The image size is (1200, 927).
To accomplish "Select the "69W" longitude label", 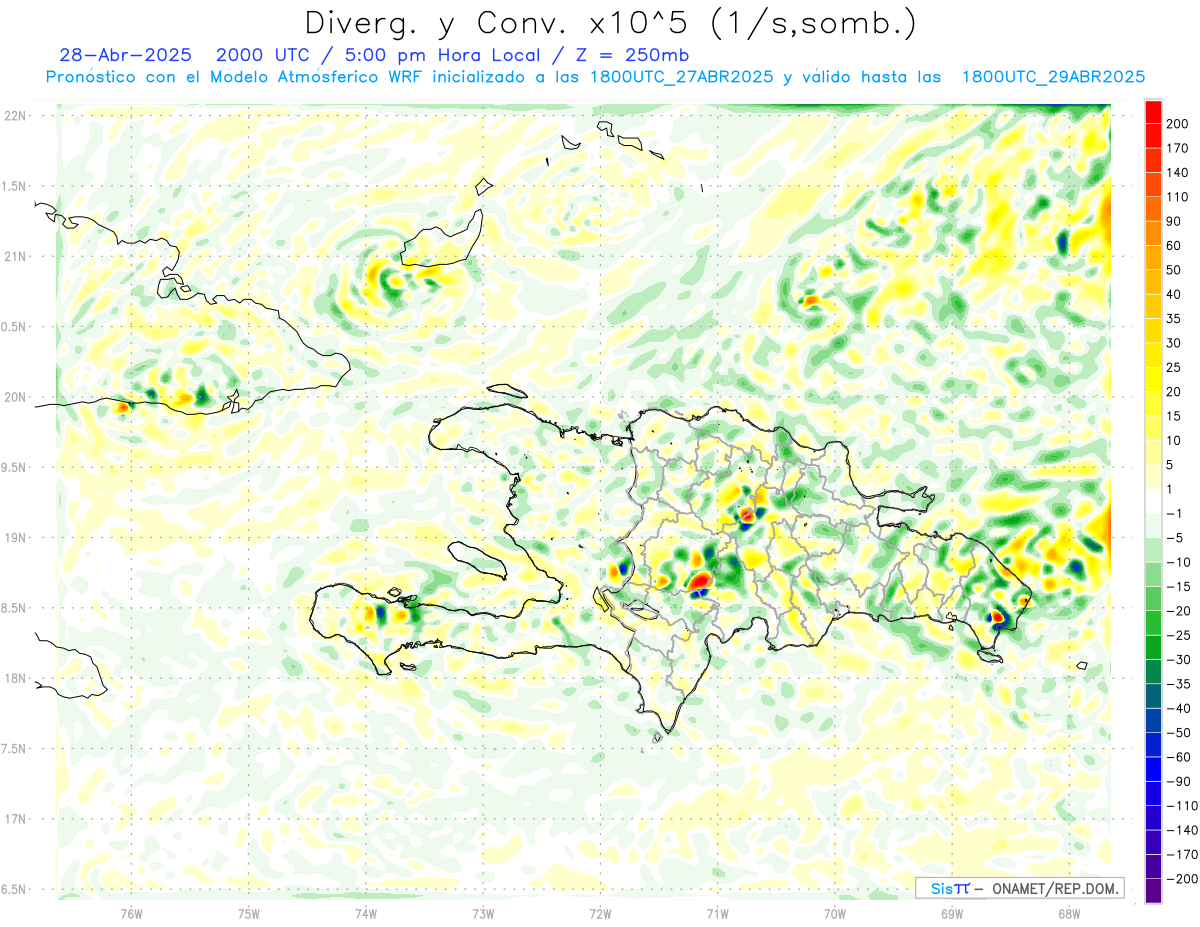I will pos(952,914).
